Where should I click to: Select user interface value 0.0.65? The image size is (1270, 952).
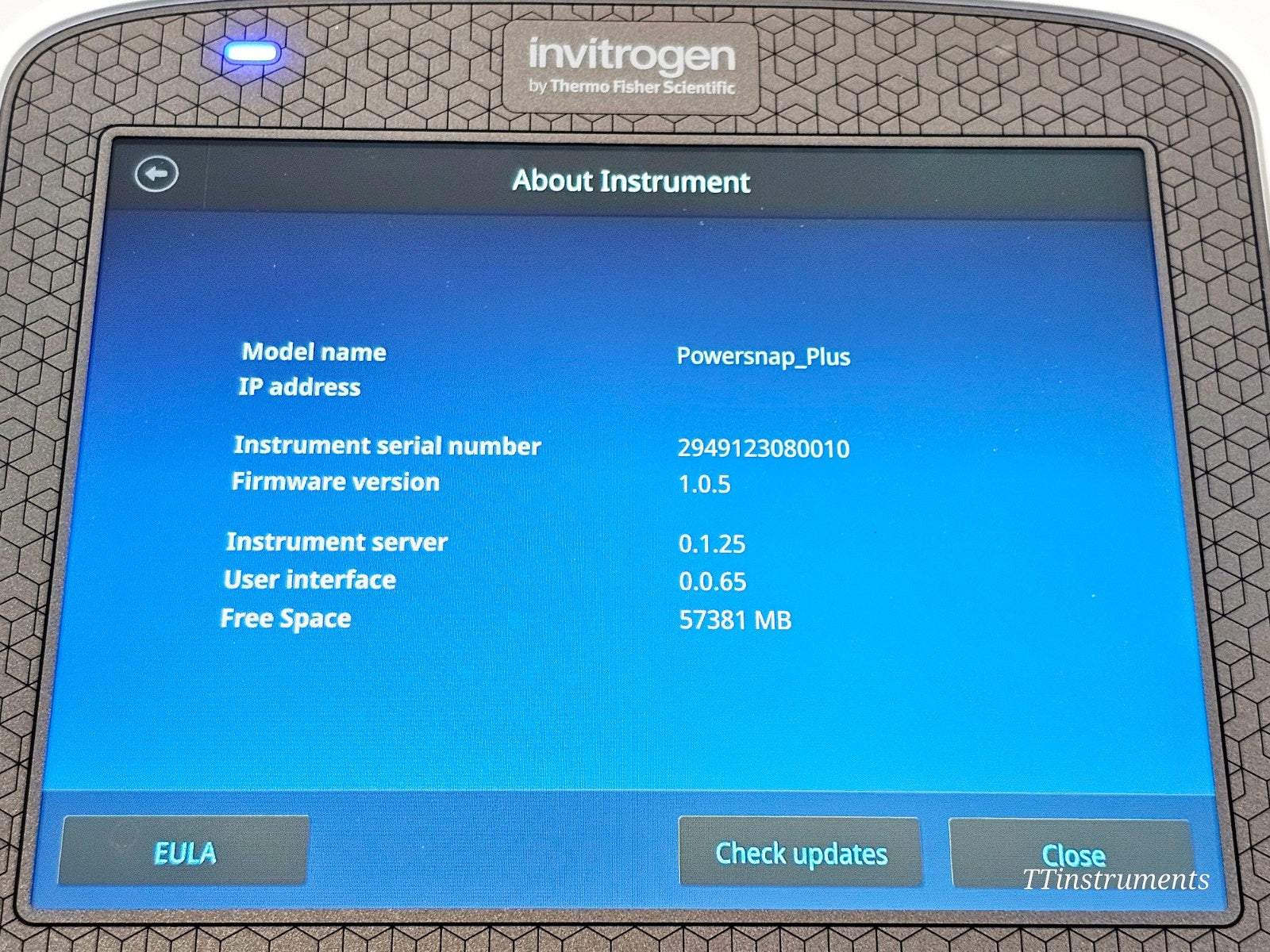(x=713, y=582)
